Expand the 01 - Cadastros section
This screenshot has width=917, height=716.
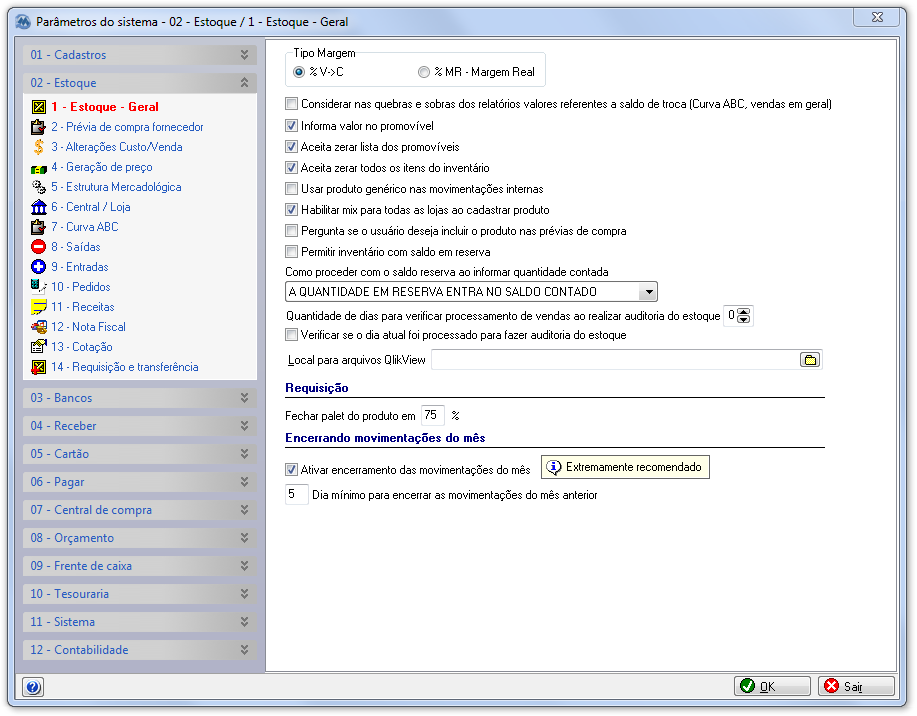tap(140, 55)
